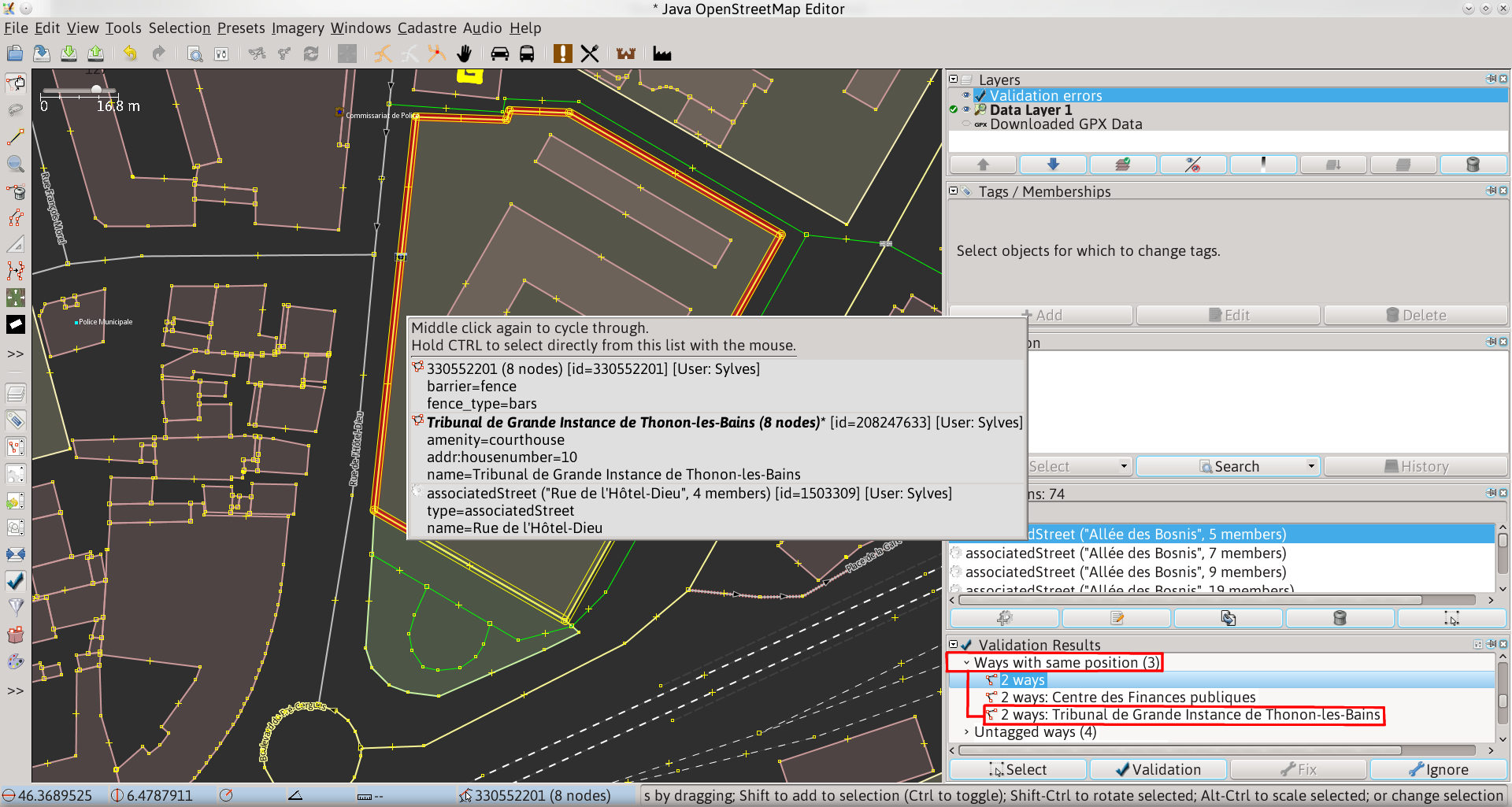This screenshot has width=1512, height=807.
Task: Toggle visibility eye of Data Layer 1
Action: pos(966,109)
